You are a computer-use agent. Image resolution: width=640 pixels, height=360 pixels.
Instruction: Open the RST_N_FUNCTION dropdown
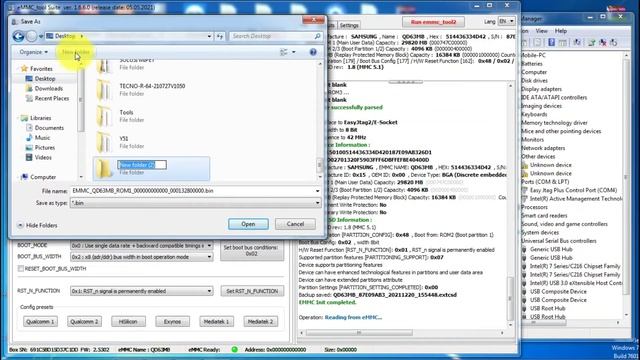pyautogui.click(x=209, y=291)
